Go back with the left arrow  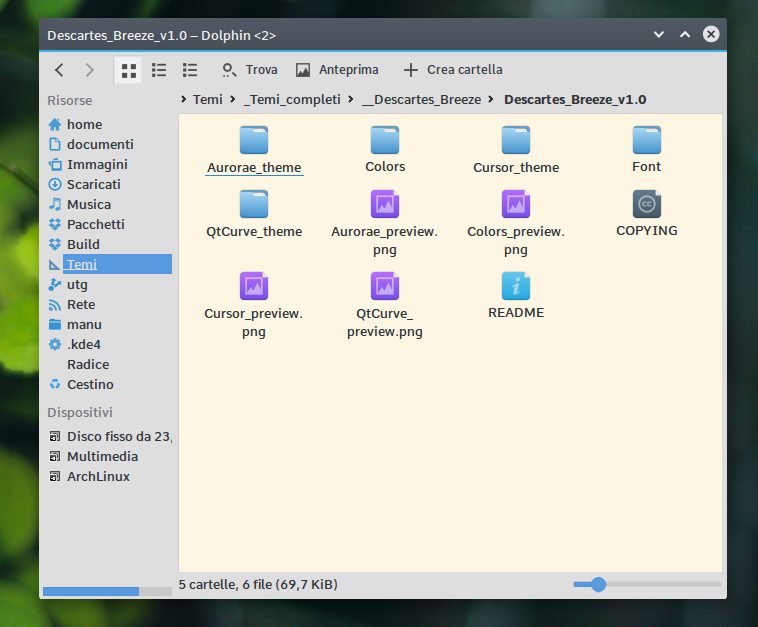tap(59, 70)
